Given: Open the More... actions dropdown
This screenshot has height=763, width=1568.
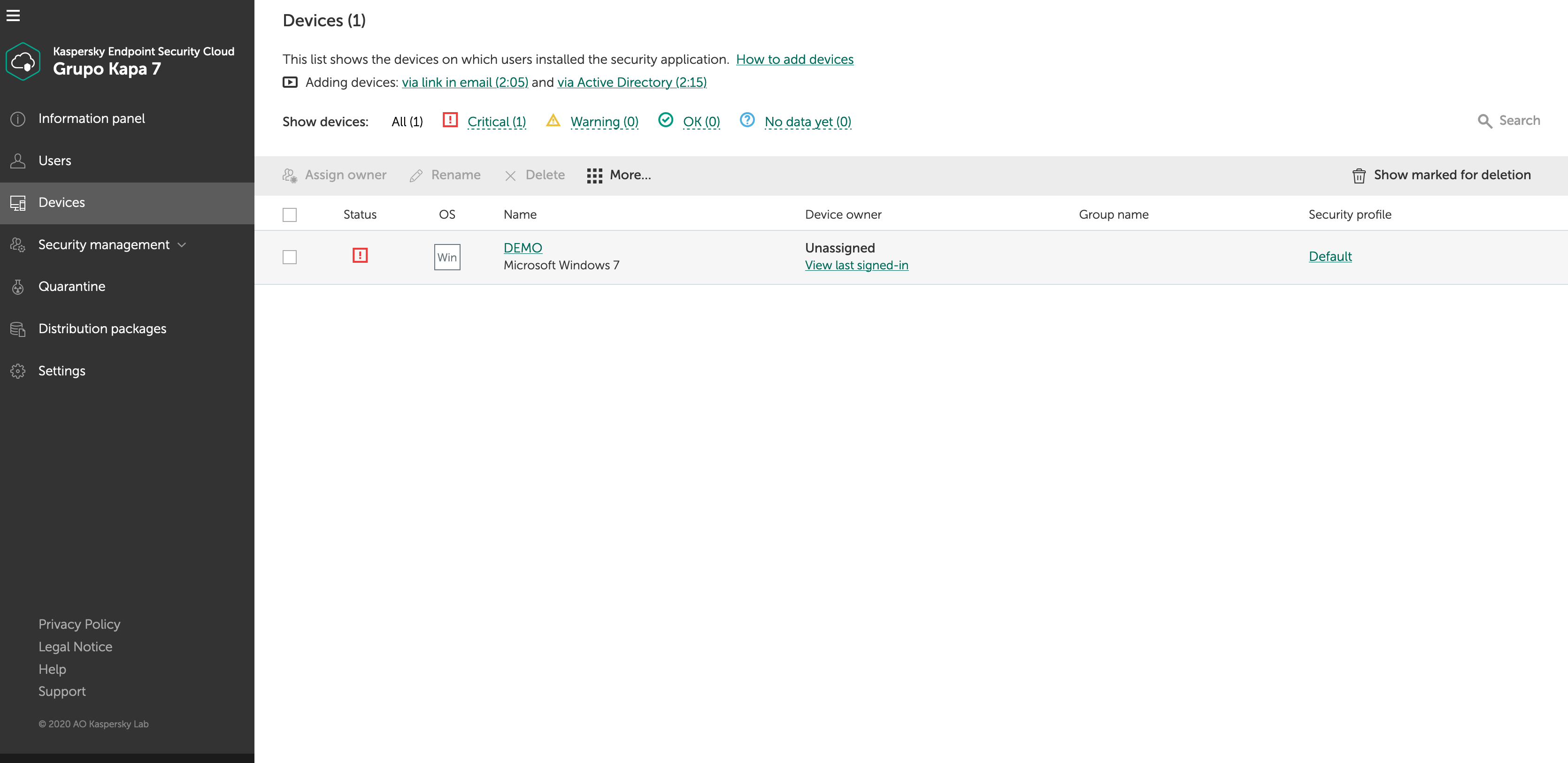Looking at the screenshot, I should pyautogui.click(x=619, y=175).
